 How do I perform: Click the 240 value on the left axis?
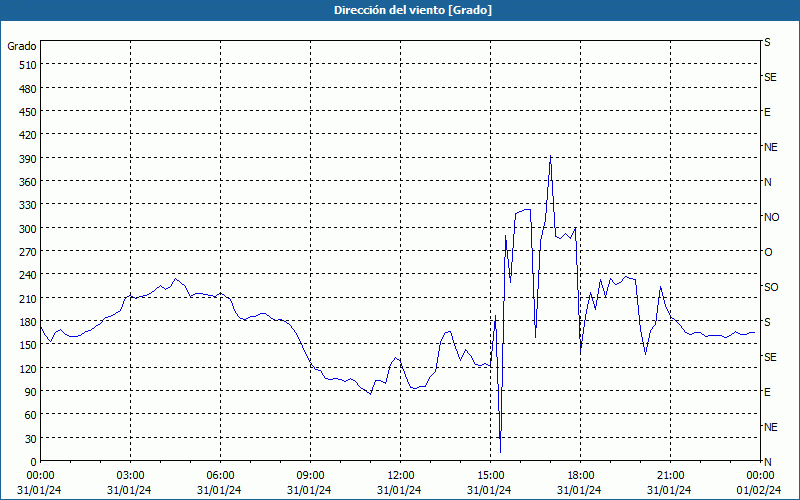28,276
